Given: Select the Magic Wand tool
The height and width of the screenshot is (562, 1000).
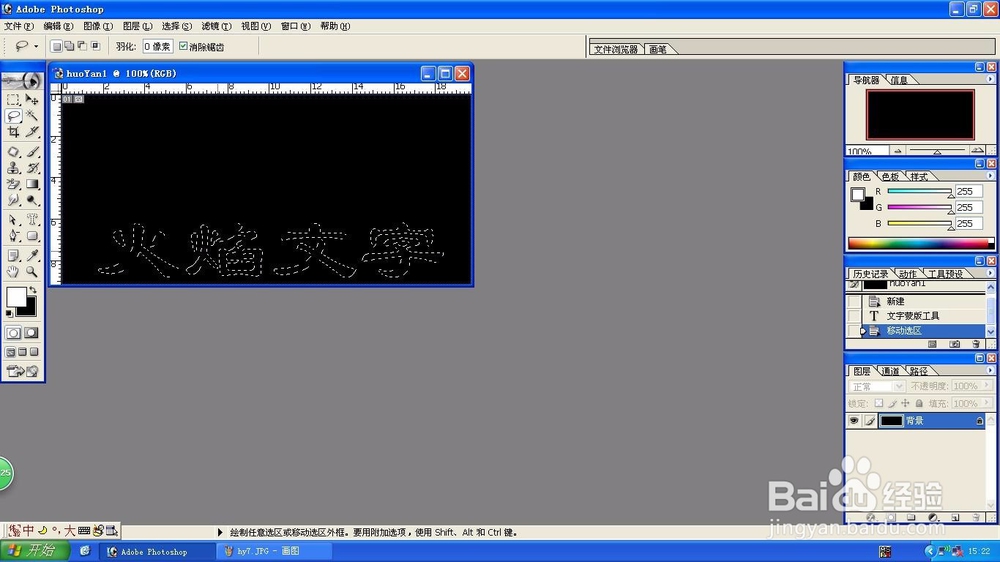Looking at the screenshot, I should (32, 115).
